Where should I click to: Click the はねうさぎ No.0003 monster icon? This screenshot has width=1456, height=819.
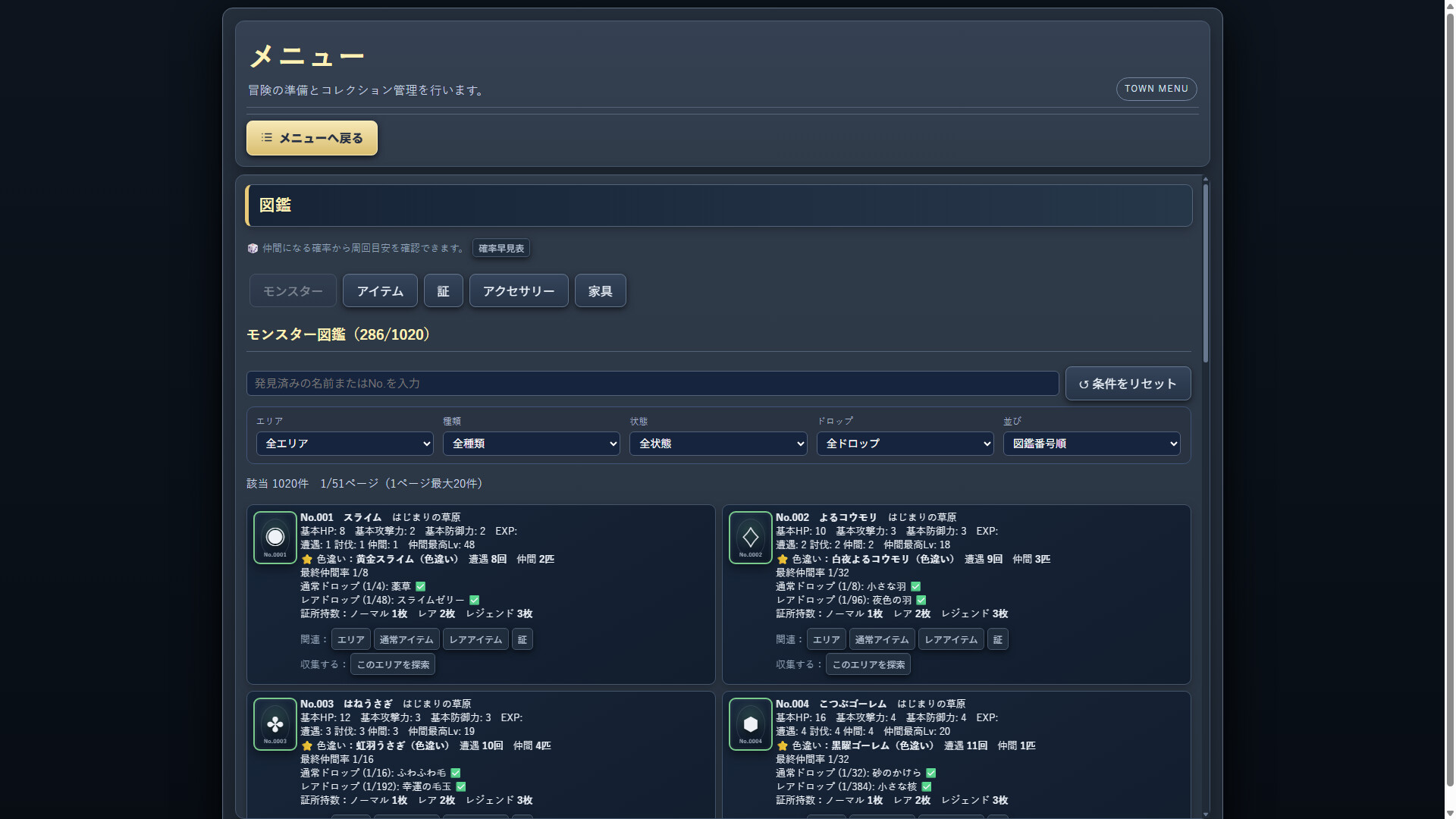275,724
